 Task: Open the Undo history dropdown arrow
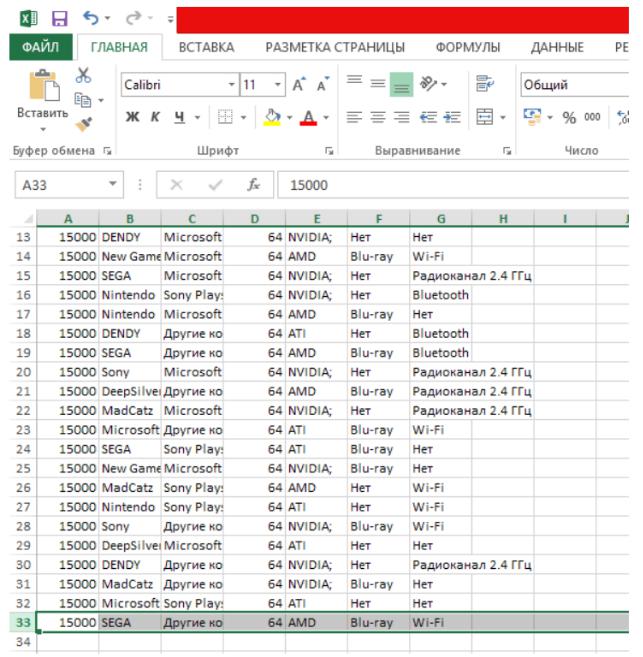(x=108, y=18)
